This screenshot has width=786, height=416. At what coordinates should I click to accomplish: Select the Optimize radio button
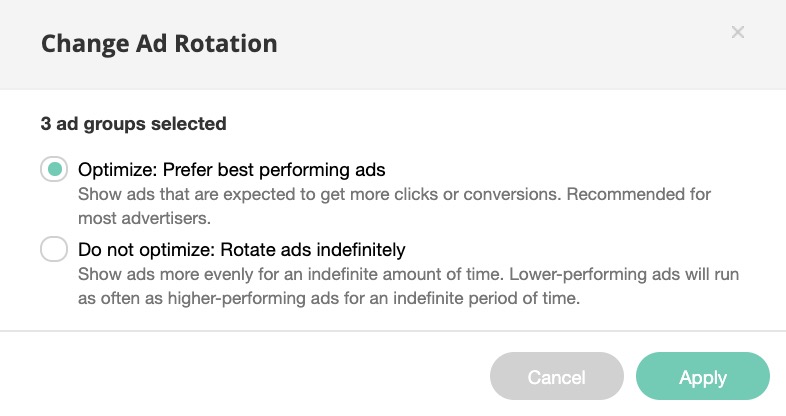(54, 169)
